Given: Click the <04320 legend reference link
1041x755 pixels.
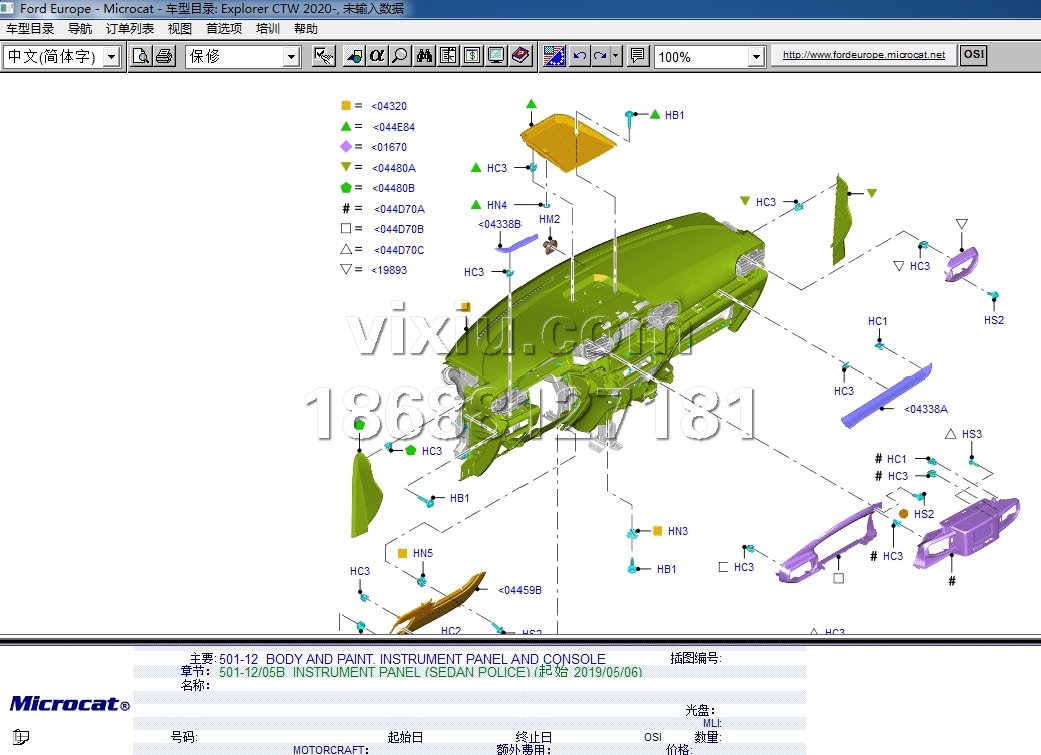Looking at the screenshot, I should click(x=389, y=106).
